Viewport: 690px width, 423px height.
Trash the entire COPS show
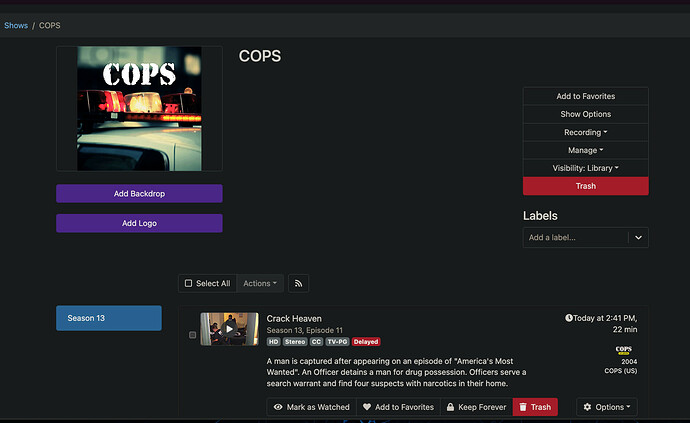pos(586,186)
